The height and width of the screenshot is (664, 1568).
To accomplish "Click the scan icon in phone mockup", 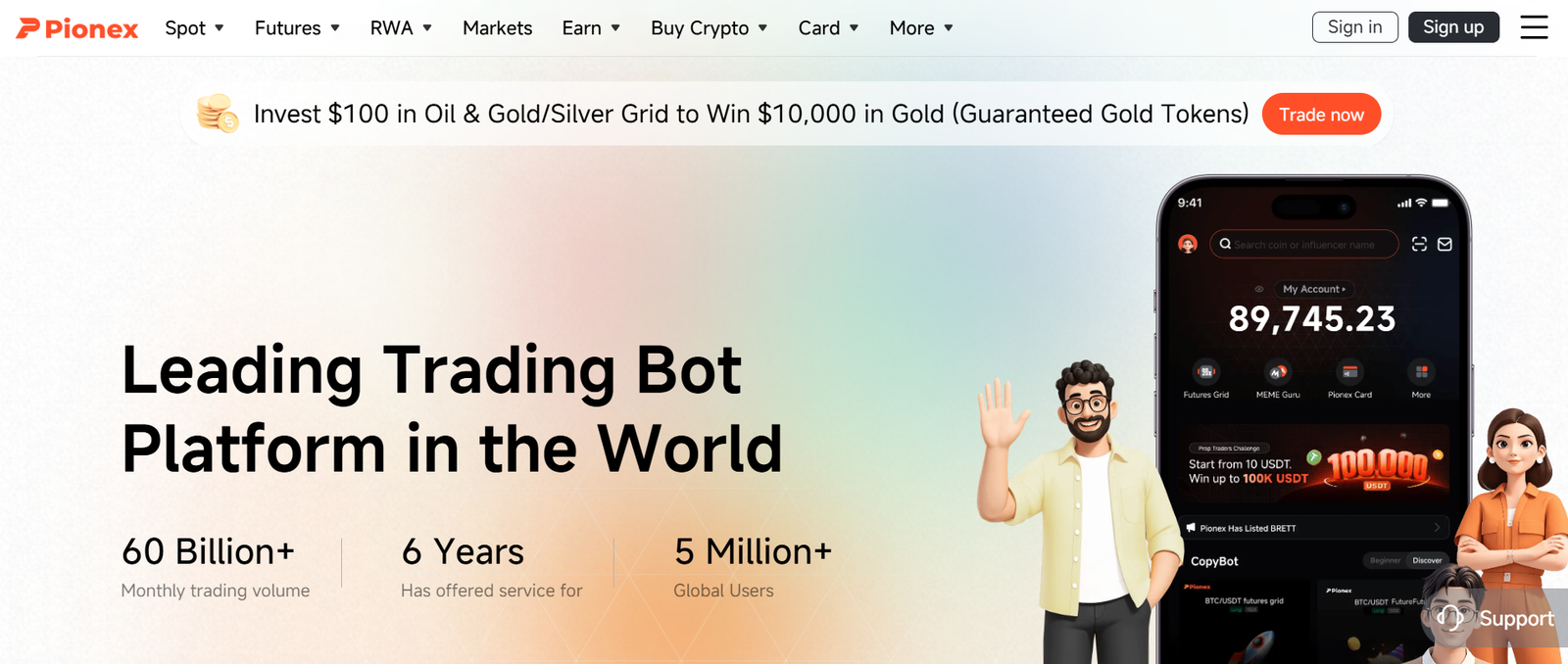I will tap(1419, 244).
